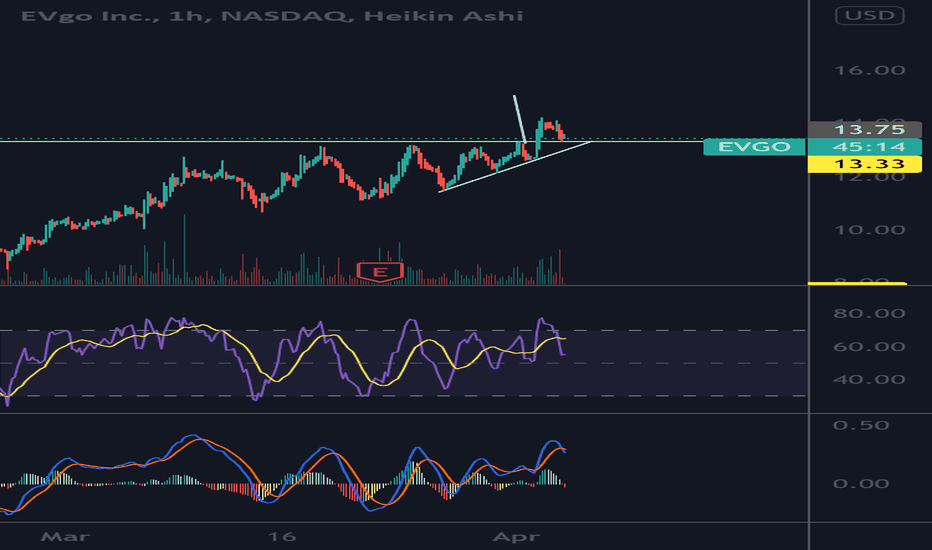Click the 80.00 RSI axis label

tap(869, 313)
